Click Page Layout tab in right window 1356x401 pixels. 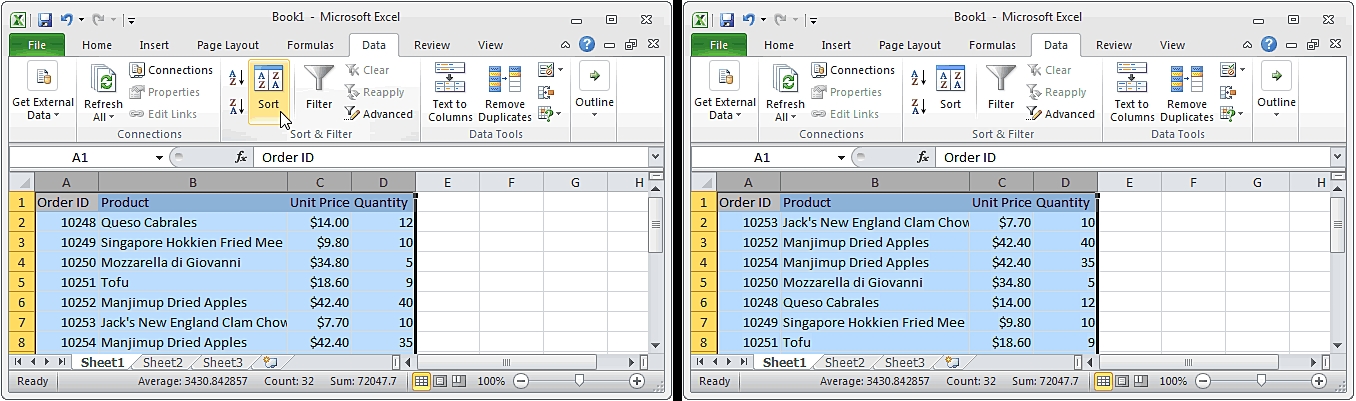910,45
